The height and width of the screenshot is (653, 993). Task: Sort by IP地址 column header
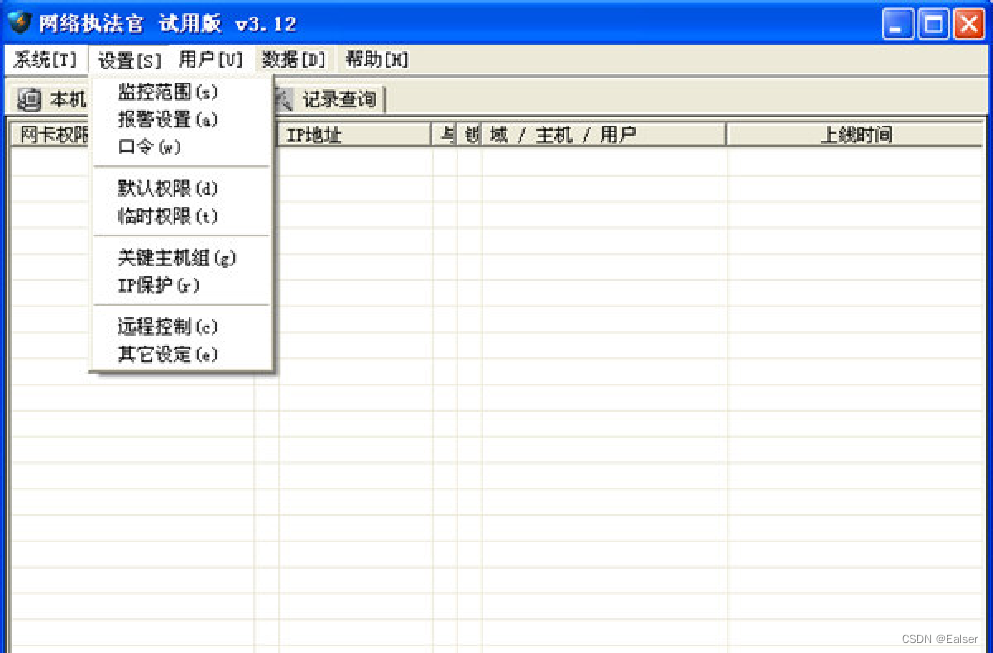point(354,134)
